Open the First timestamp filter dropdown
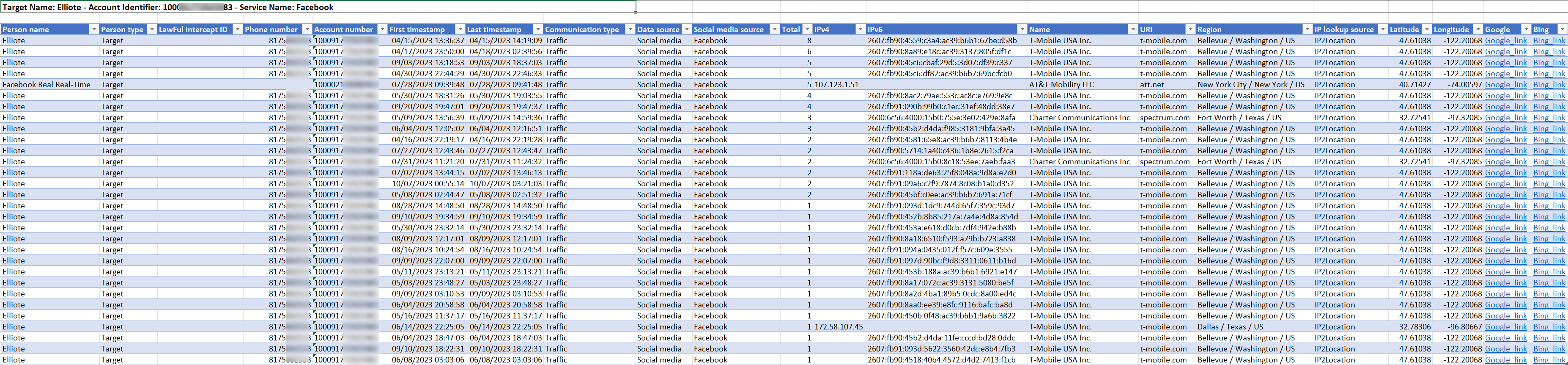1568x365 pixels. click(460, 29)
